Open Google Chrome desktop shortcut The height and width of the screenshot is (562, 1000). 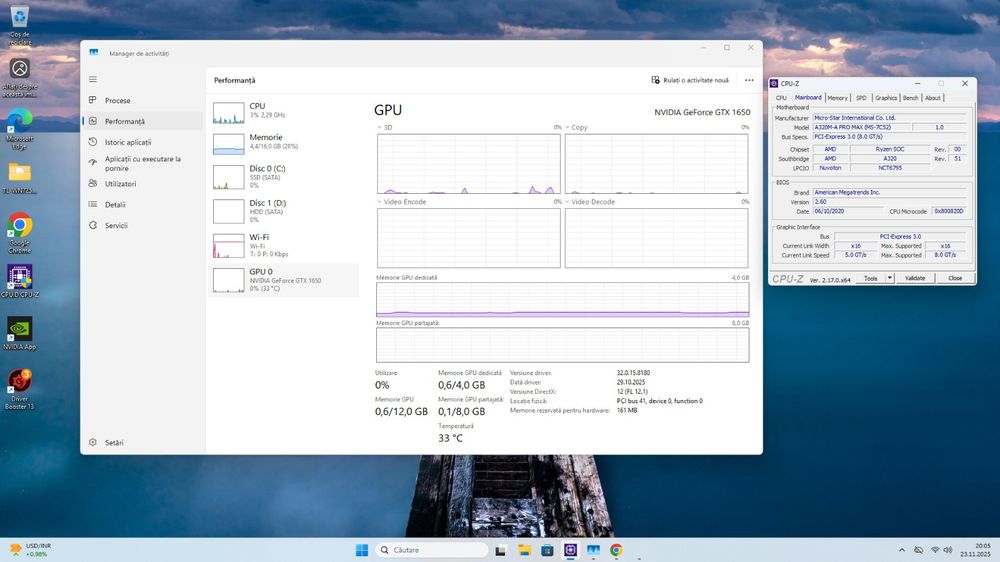(x=20, y=233)
